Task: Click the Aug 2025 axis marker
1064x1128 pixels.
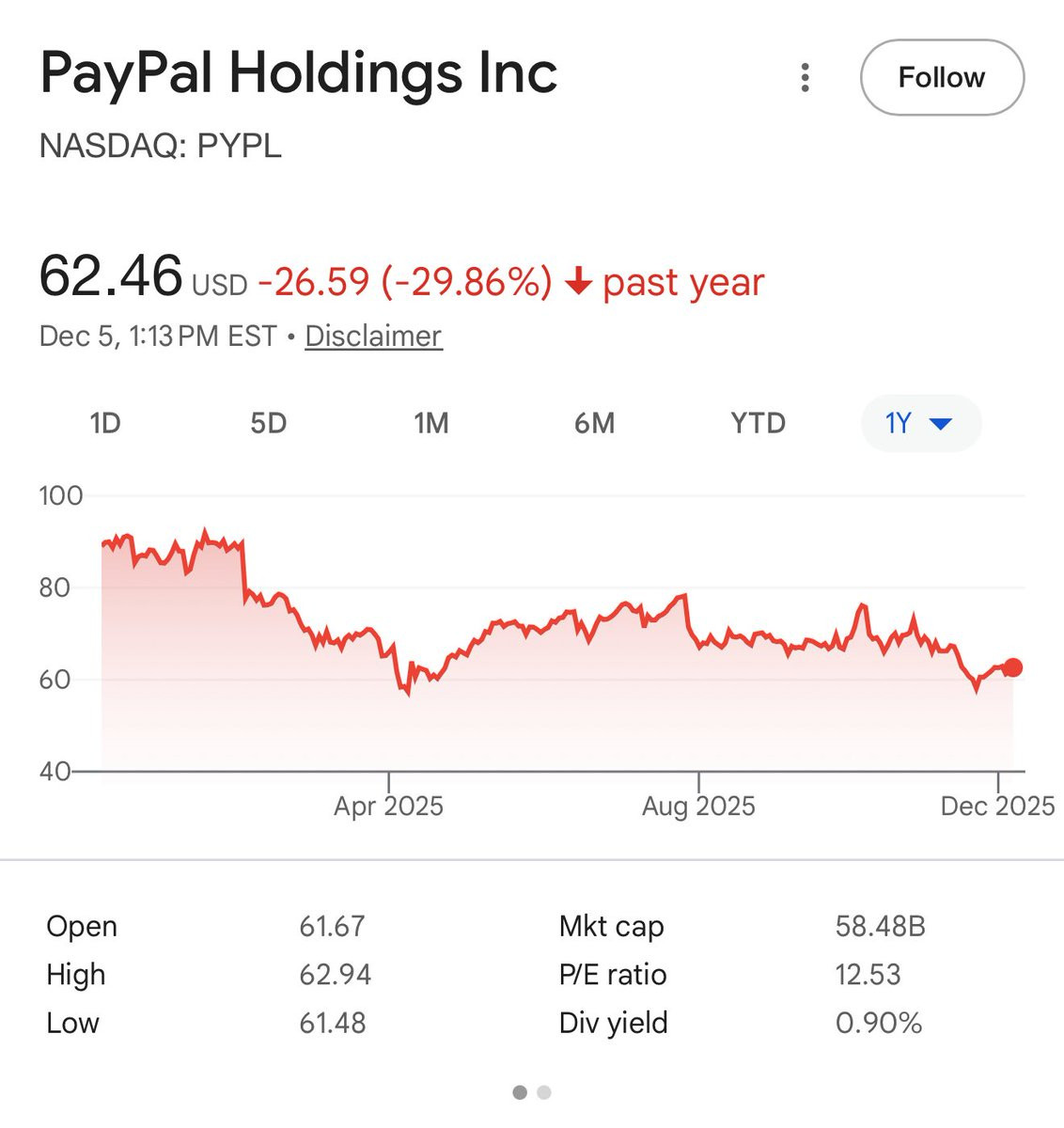Action: (x=698, y=806)
